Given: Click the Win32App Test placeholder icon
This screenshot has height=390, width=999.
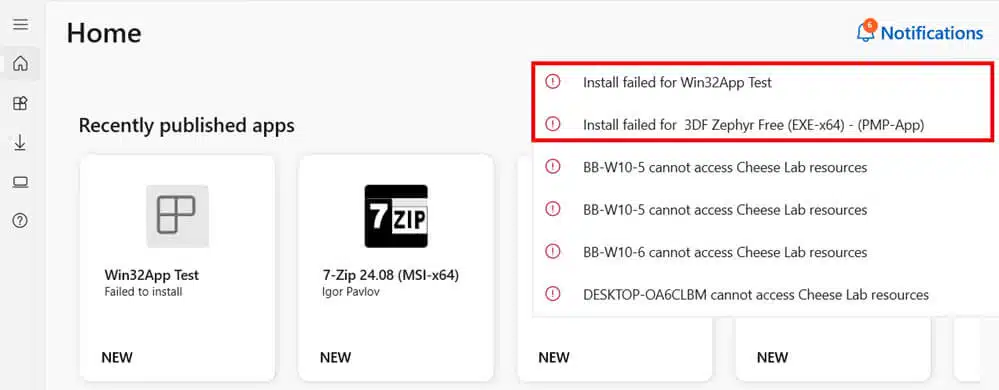Looking at the screenshot, I should (177, 216).
